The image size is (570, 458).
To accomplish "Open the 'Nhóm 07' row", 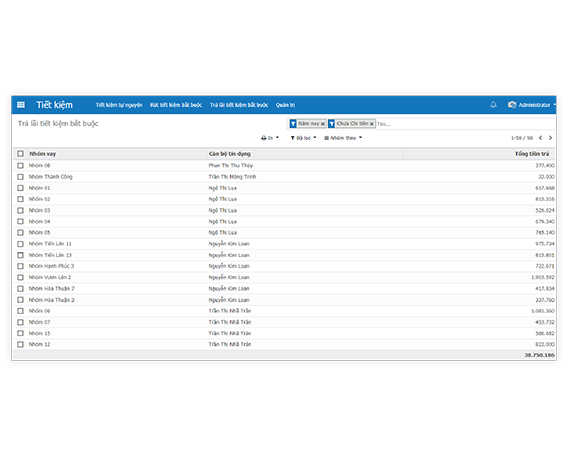I will click(284, 322).
